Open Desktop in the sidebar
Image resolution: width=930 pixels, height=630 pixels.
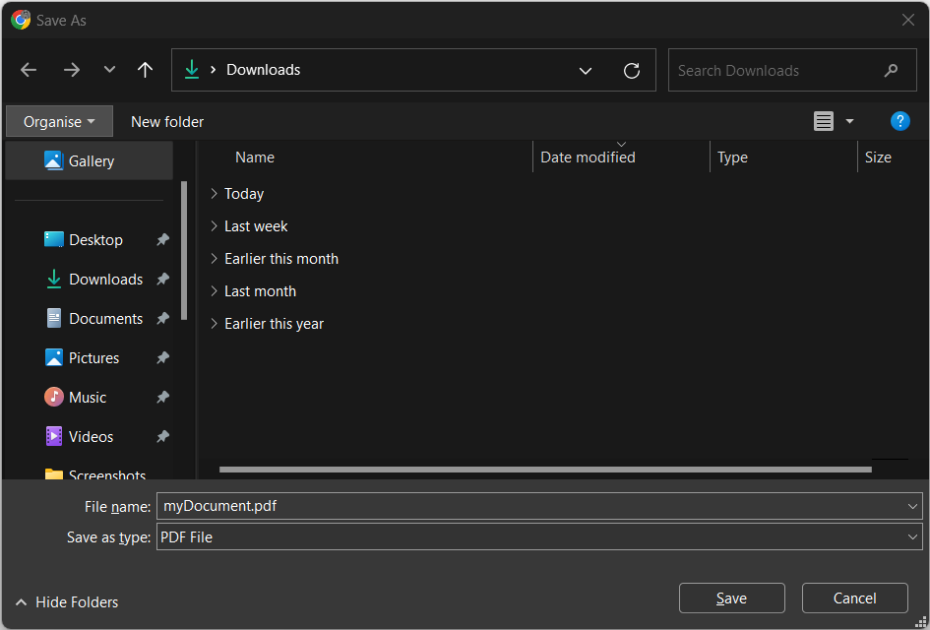[x=95, y=240]
